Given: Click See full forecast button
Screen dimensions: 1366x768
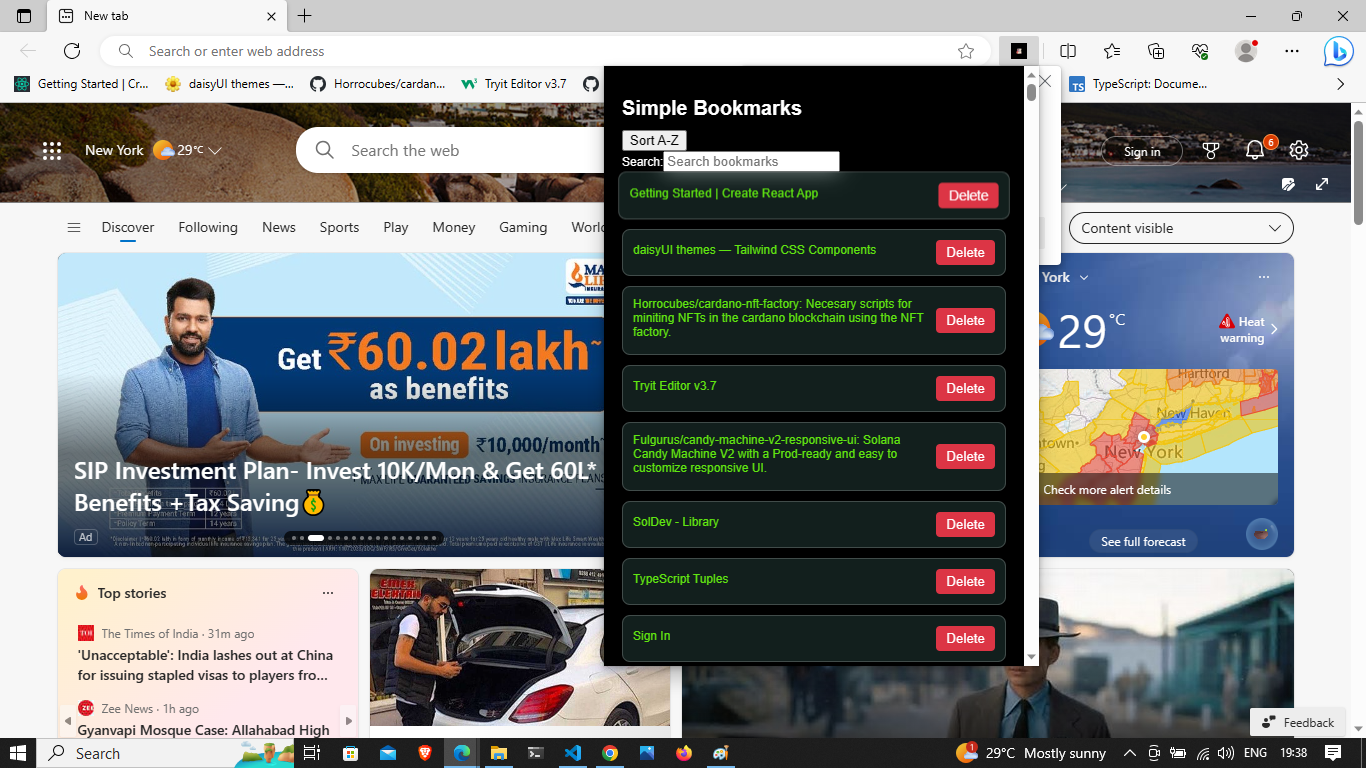Looking at the screenshot, I should click(1143, 541).
